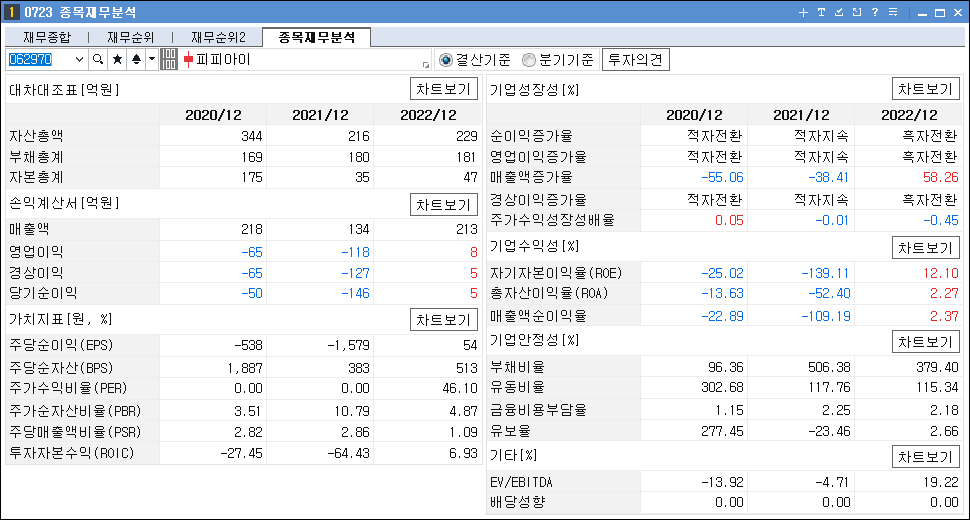Click the star favorites icon
The image size is (970, 520).
click(117, 59)
